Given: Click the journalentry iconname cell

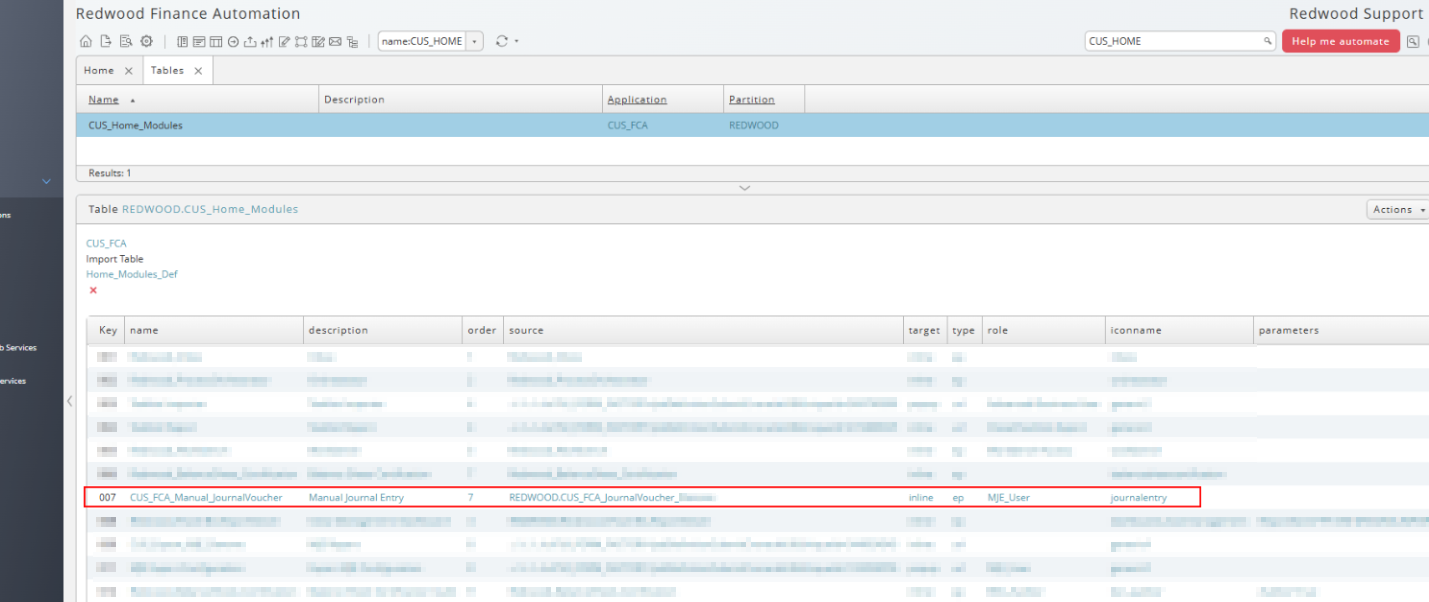Looking at the screenshot, I should (x=1138, y=497).
